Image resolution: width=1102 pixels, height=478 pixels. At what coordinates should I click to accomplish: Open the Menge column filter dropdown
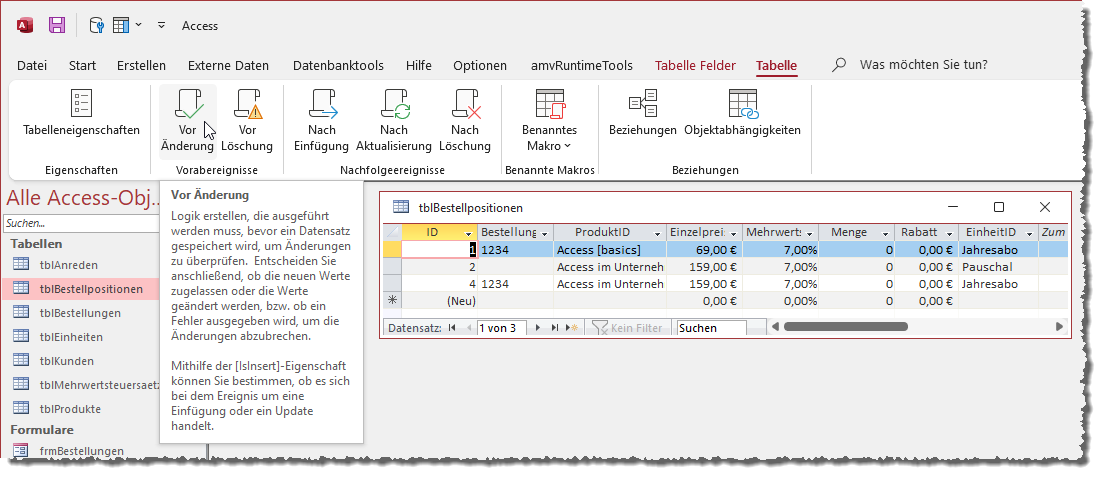885,233
